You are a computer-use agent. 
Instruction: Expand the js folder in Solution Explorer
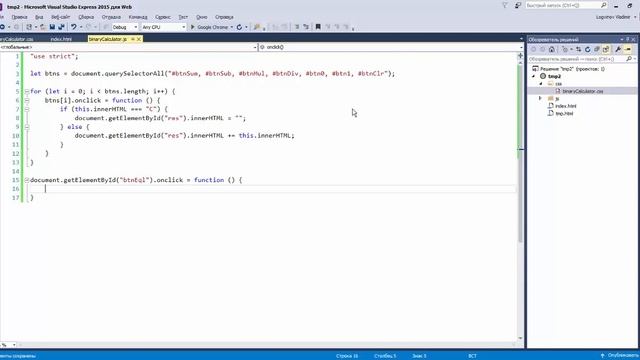click(x=540, y=98)
